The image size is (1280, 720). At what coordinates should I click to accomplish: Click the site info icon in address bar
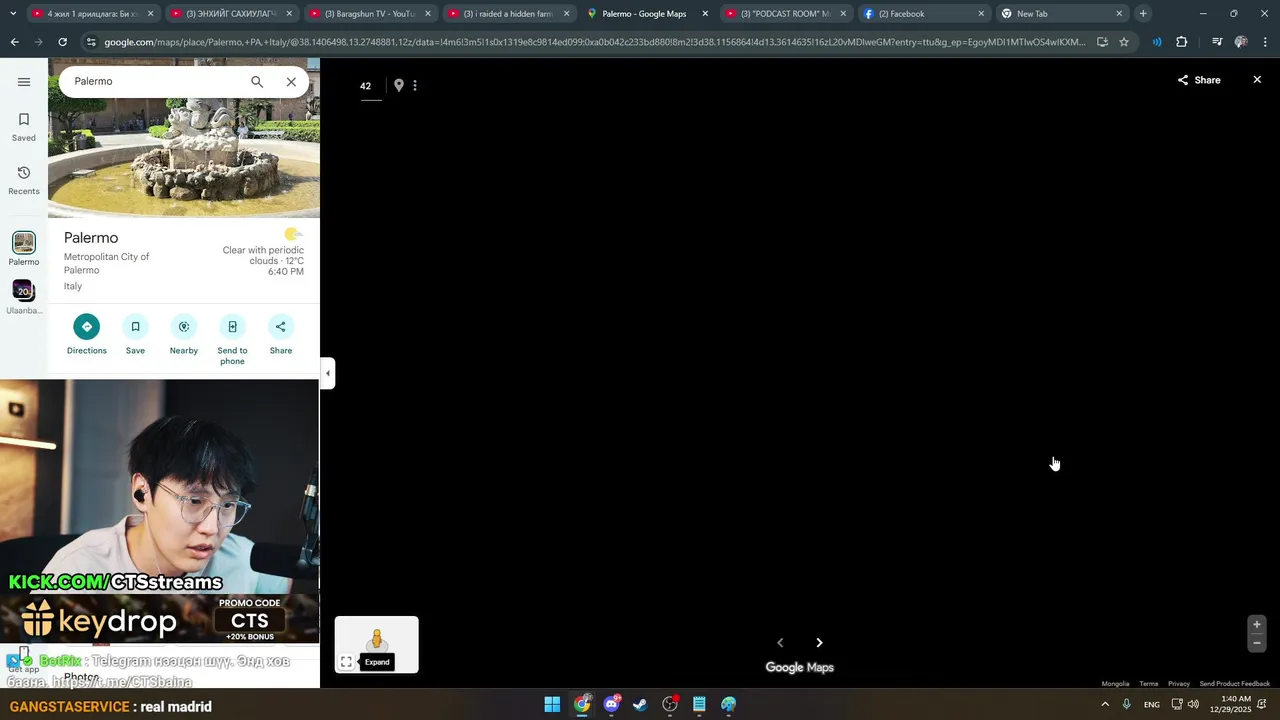click(x=91, y=42)
